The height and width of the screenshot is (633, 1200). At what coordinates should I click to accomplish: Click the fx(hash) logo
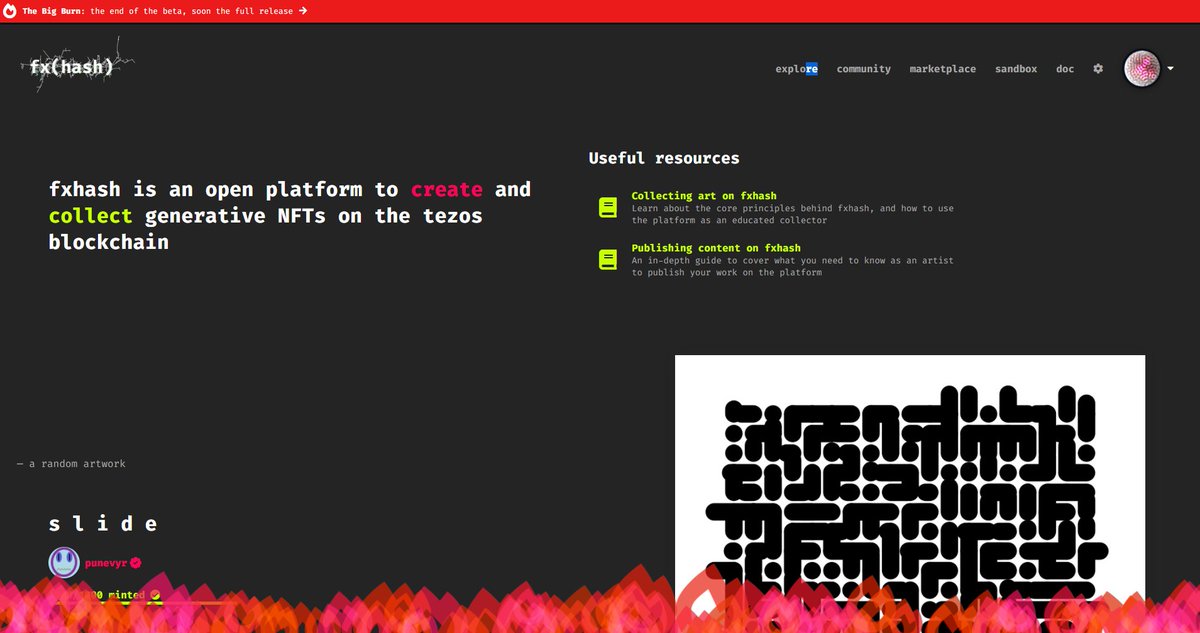(76, 68)
